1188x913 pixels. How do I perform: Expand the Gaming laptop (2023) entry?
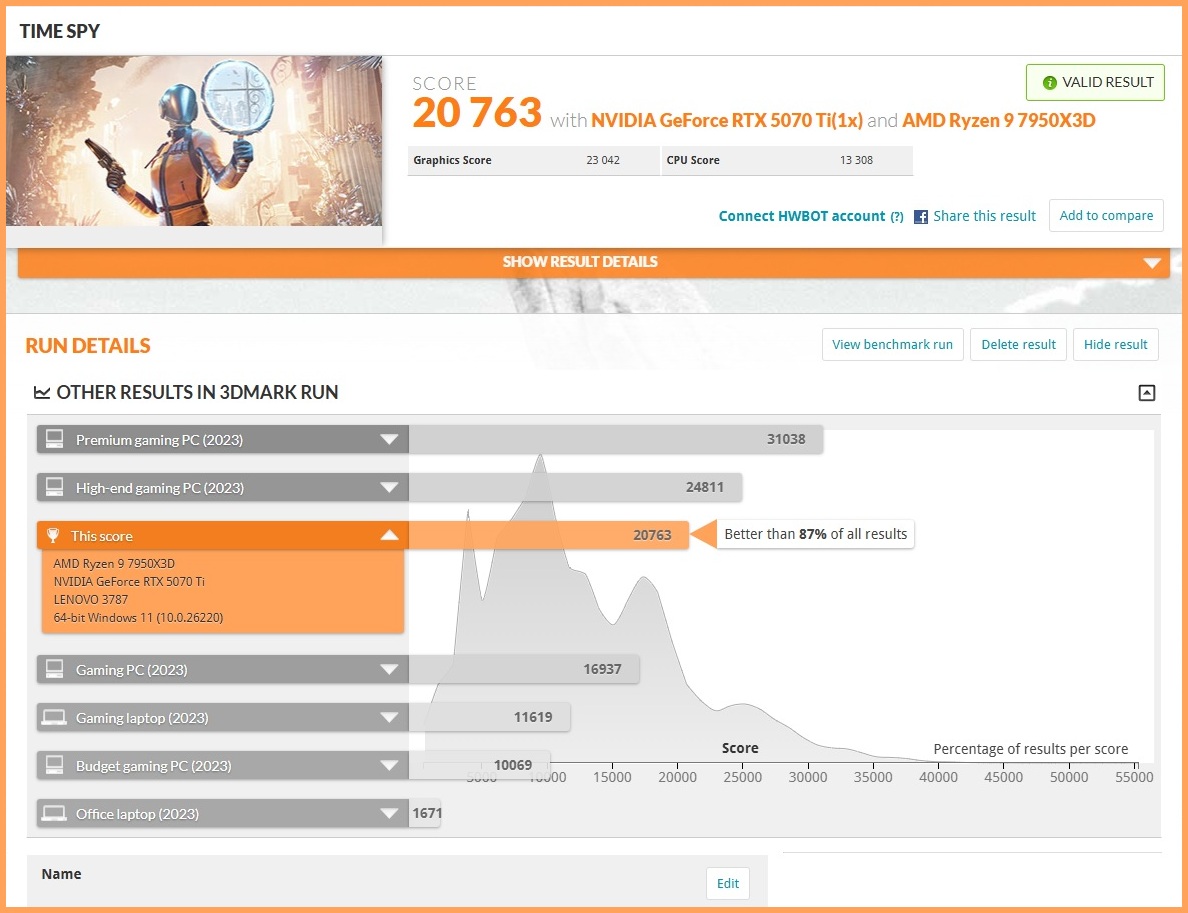(389, 718)
